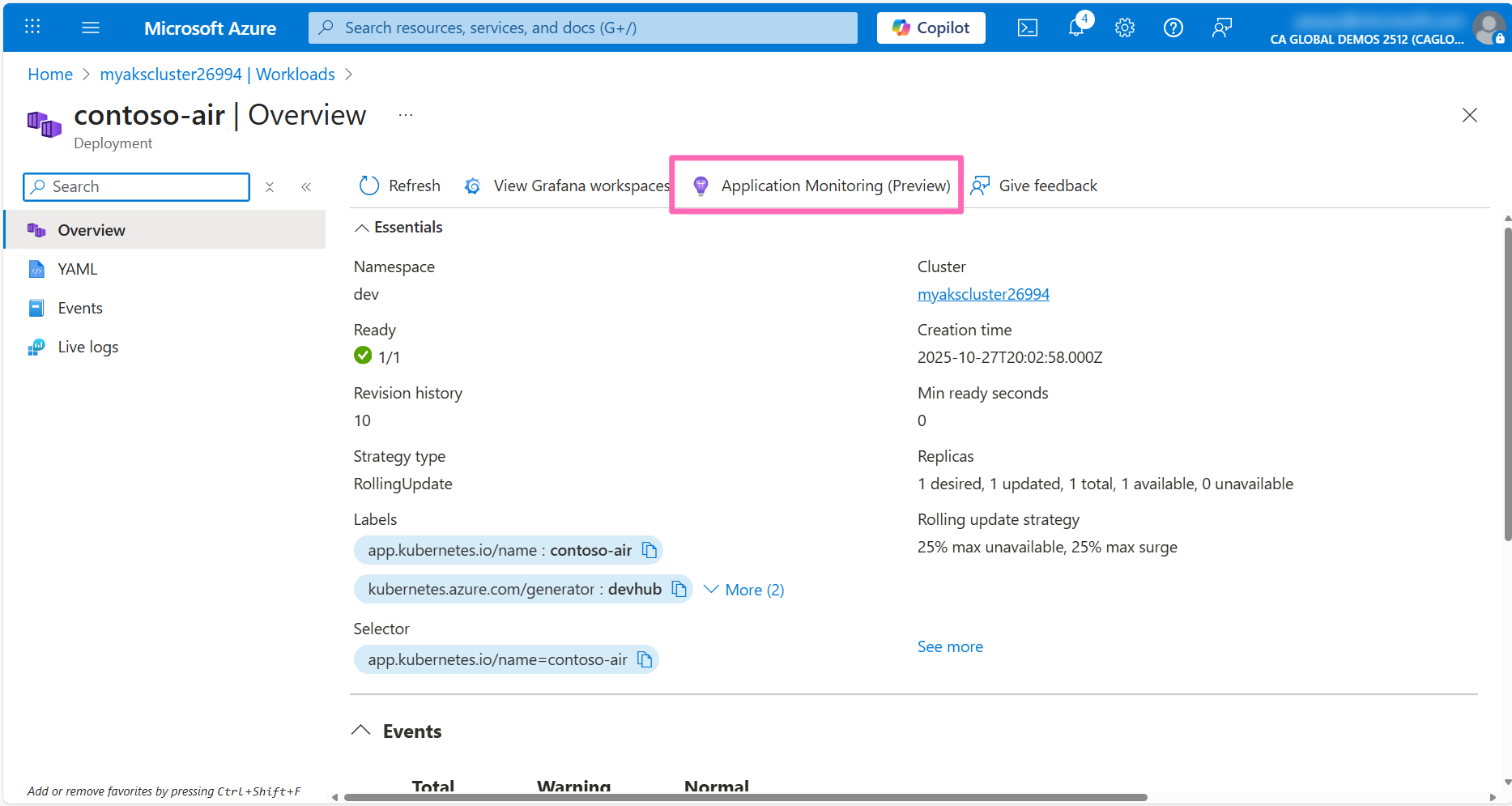Open the Help pane
Image resolution: width=1512 pixels, height=806 pixels.
(x=1173, y=27)
